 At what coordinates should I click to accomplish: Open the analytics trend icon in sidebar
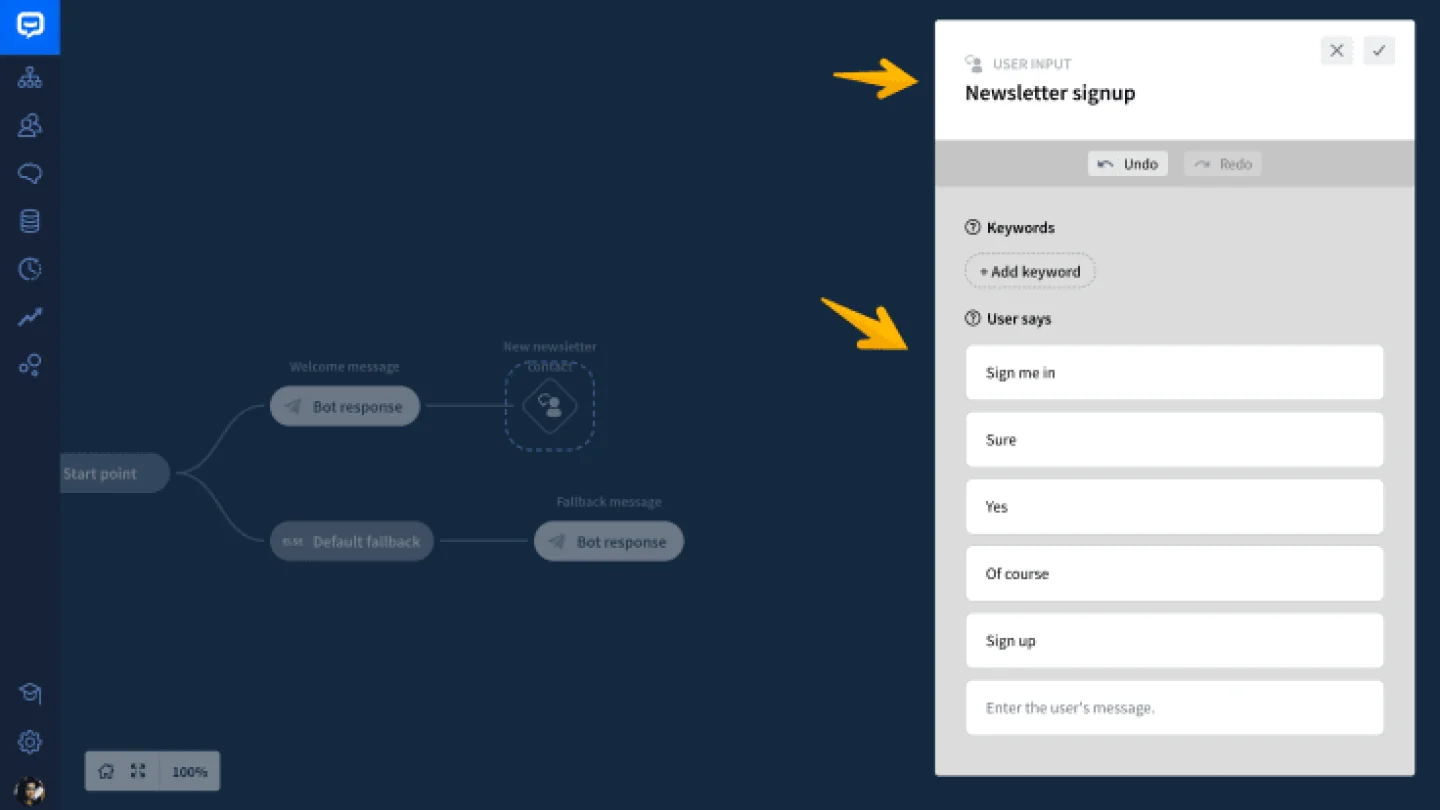click(x=30, y=317)
